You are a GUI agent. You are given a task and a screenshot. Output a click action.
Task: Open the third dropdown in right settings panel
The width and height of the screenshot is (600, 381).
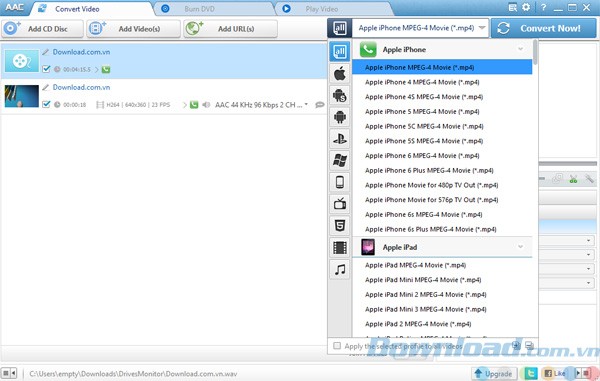[589, 269]
